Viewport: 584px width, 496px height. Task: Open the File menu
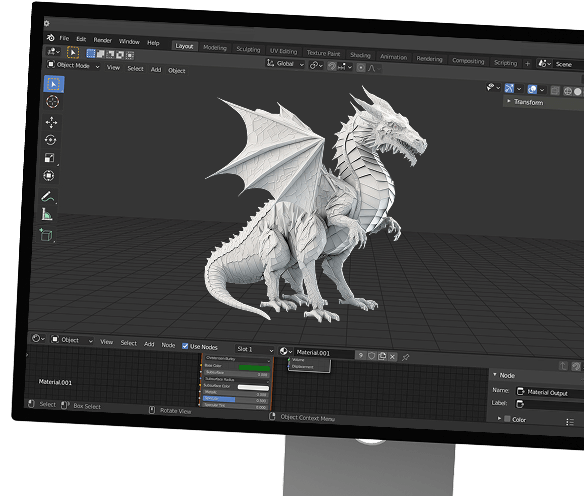click(x=64, y=38)
